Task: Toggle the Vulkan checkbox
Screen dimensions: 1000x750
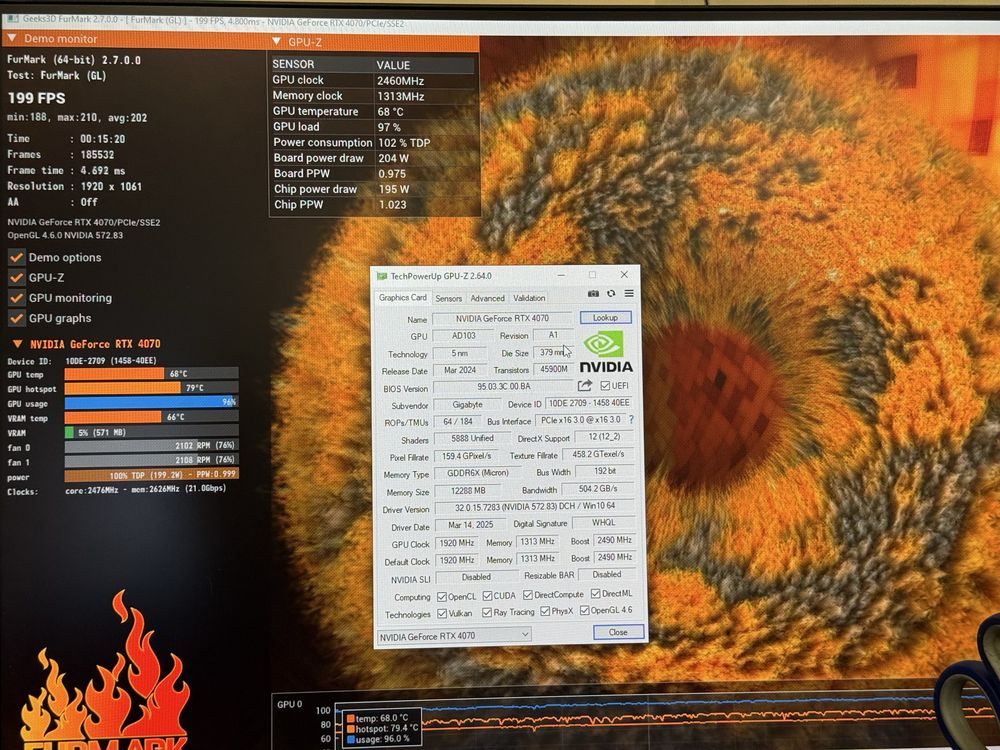Action: [442, 614]
